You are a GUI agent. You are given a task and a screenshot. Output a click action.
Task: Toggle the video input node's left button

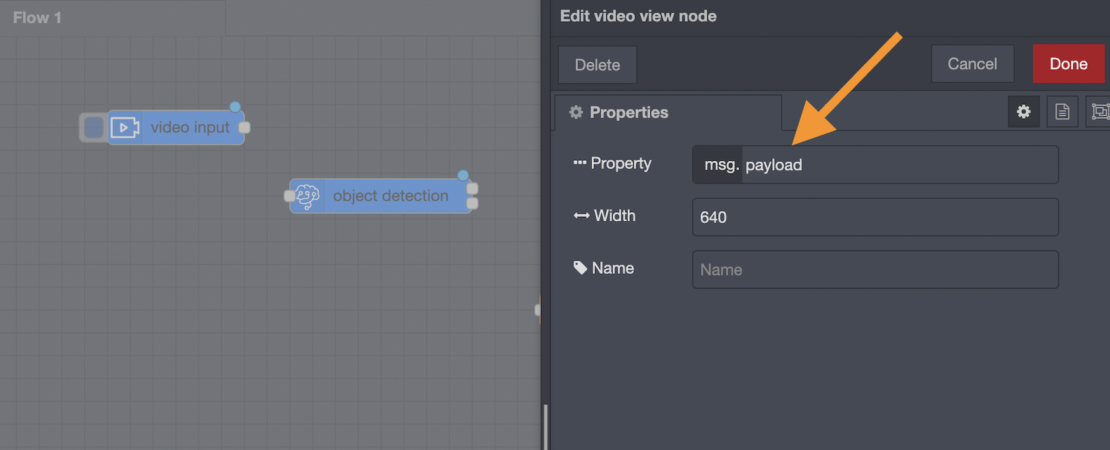[93, 128]
